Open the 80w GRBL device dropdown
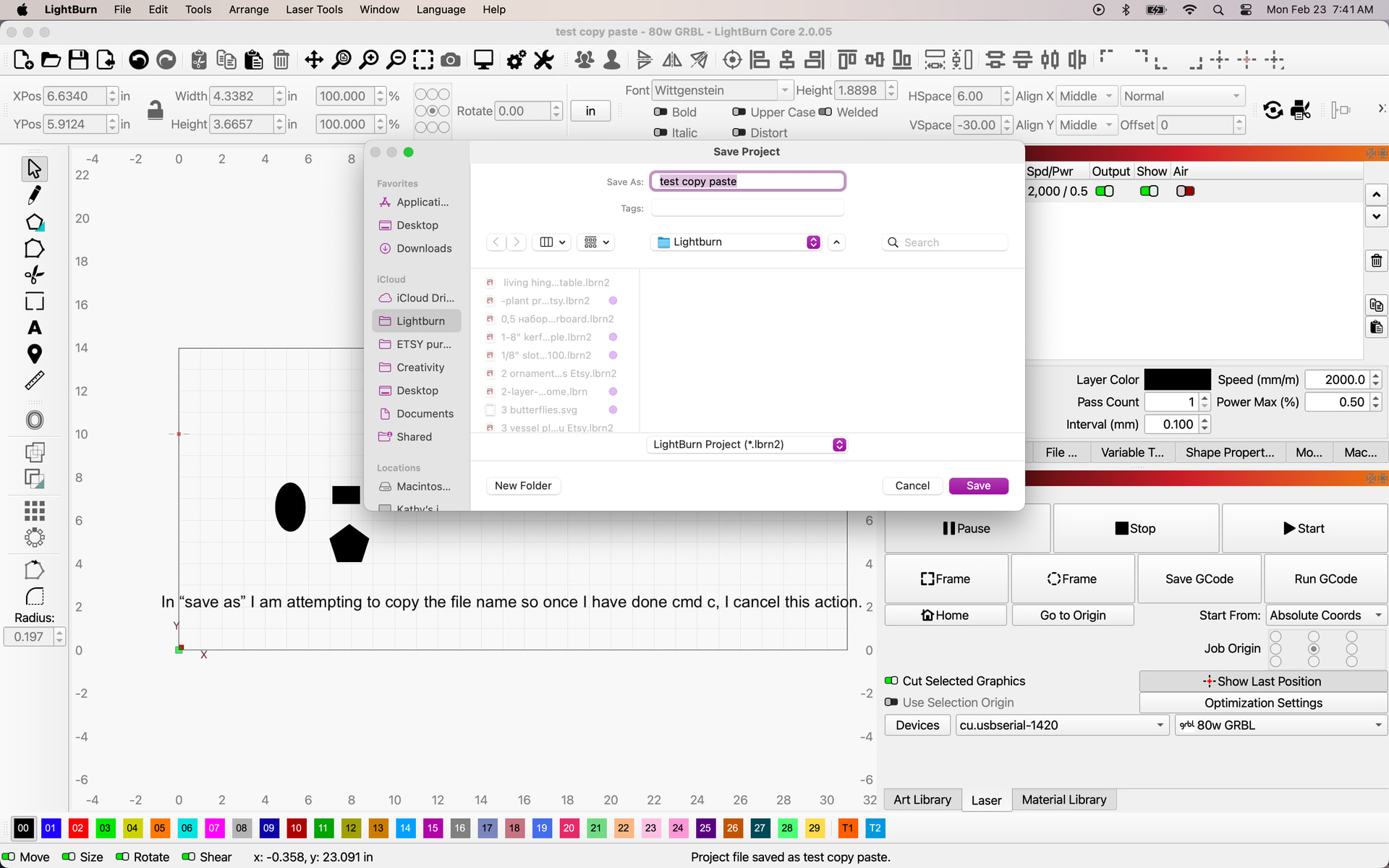The image size is (1389, 868). 1280,725
